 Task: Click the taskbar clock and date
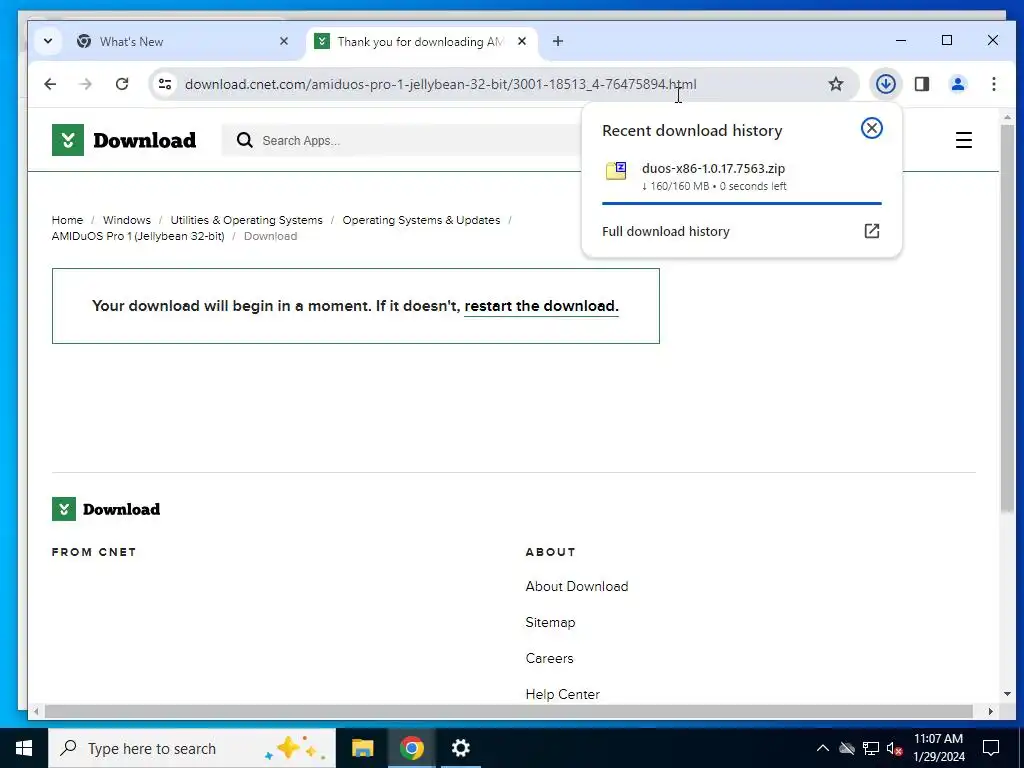coord(938,748)
